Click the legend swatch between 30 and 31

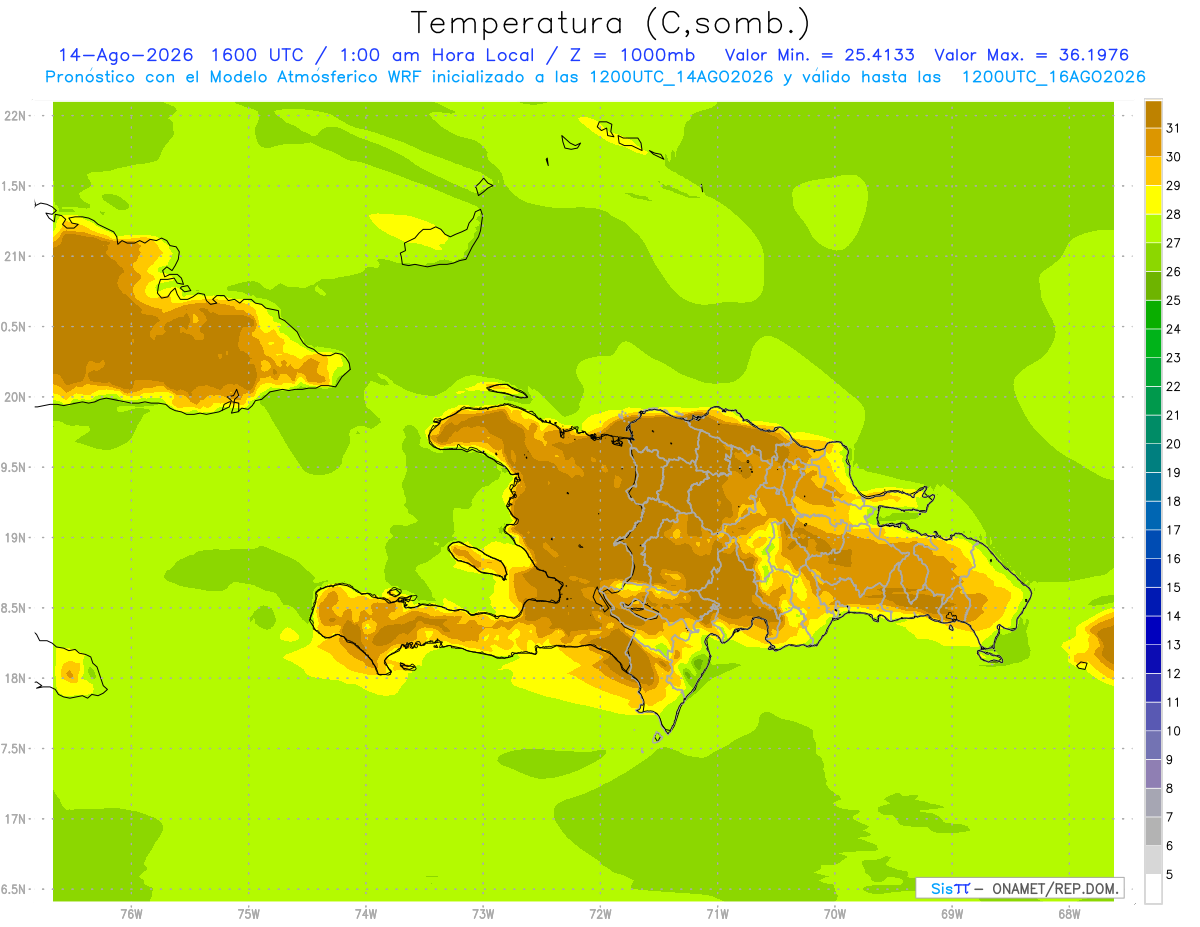1153,141
